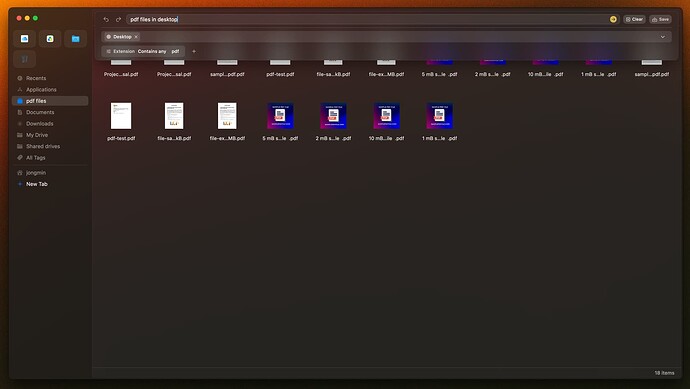The height and width of the screenshot is (389, 690).
Task: Open the Google Drive source icon
Action: click(50, 39)
